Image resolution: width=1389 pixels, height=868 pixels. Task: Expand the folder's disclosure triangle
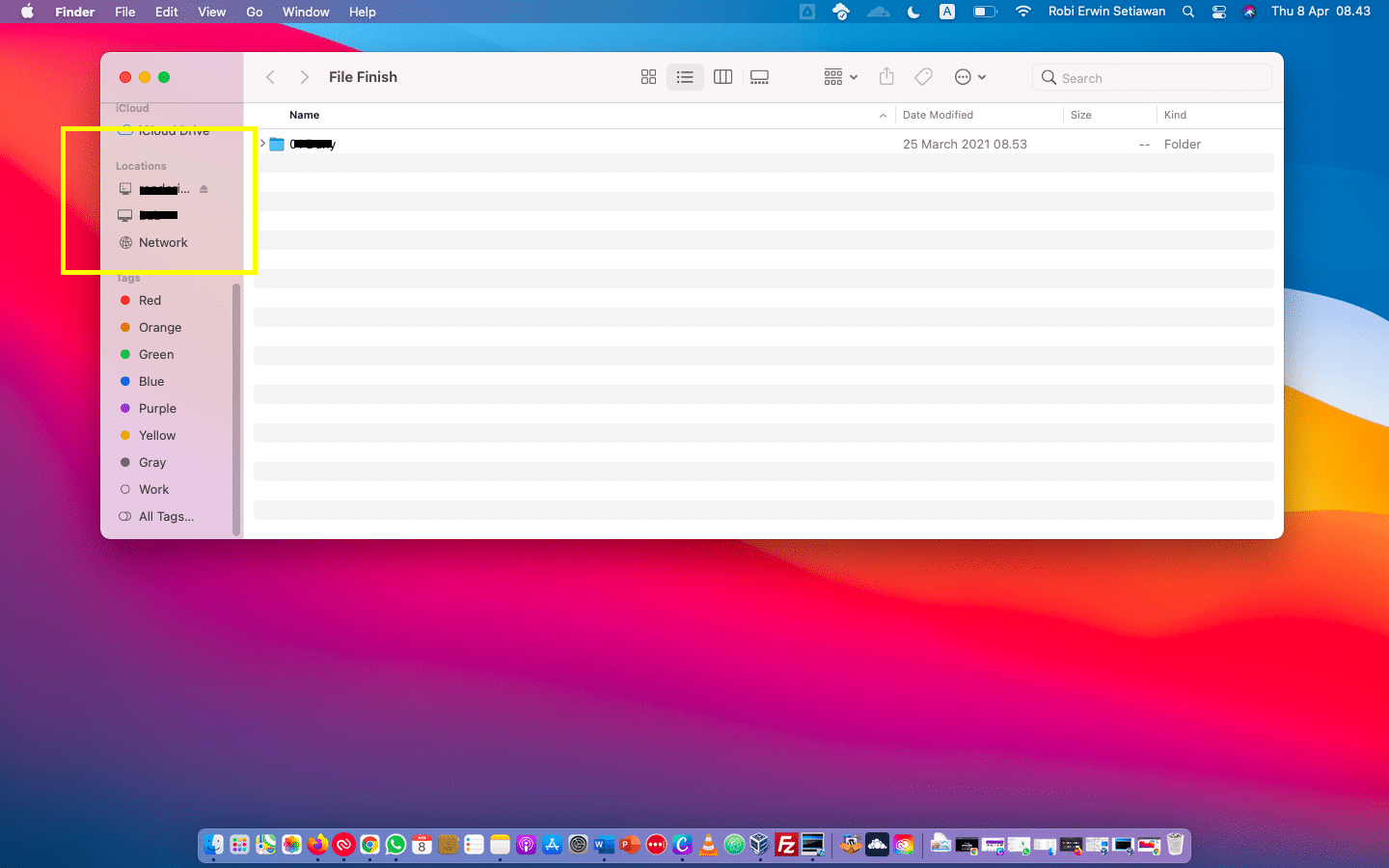[x=262, y=144]
